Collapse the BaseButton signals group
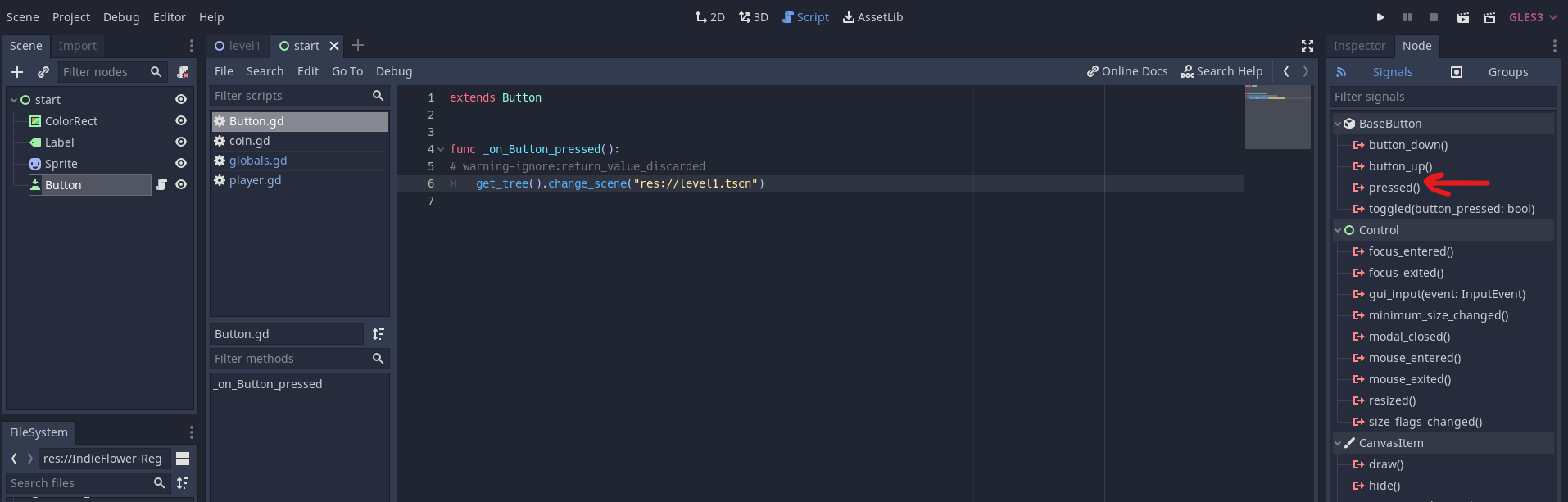The image size is (1568, 502). (x=1338, y=124)
